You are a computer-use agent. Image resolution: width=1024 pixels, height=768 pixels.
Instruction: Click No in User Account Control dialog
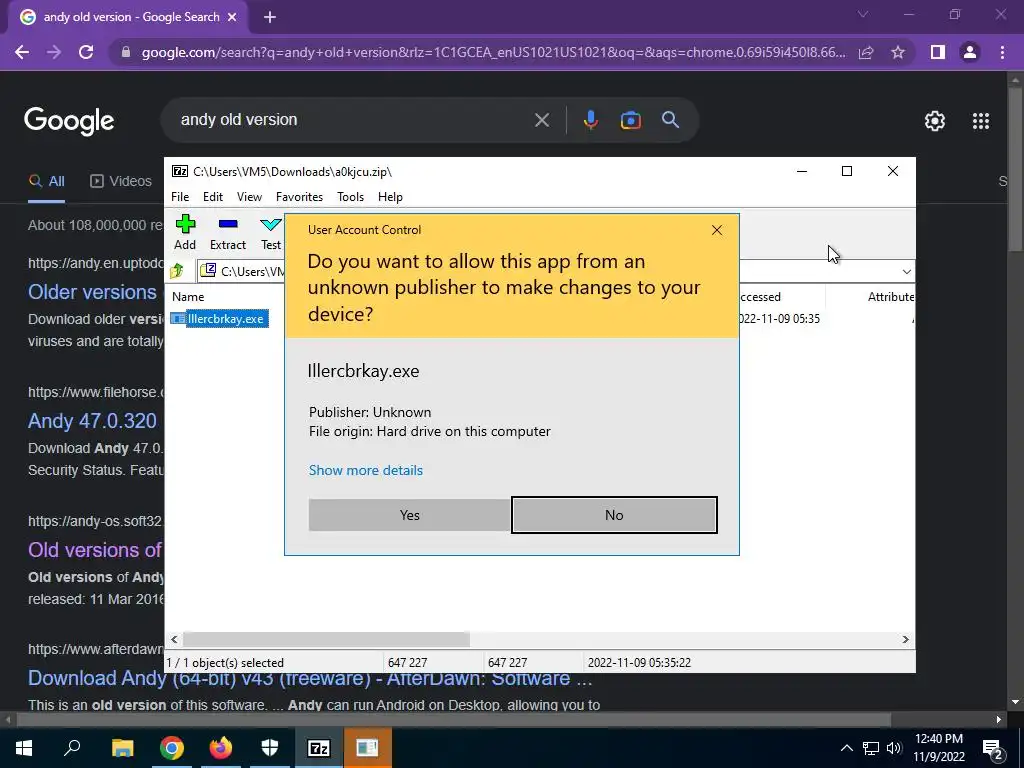614,515
